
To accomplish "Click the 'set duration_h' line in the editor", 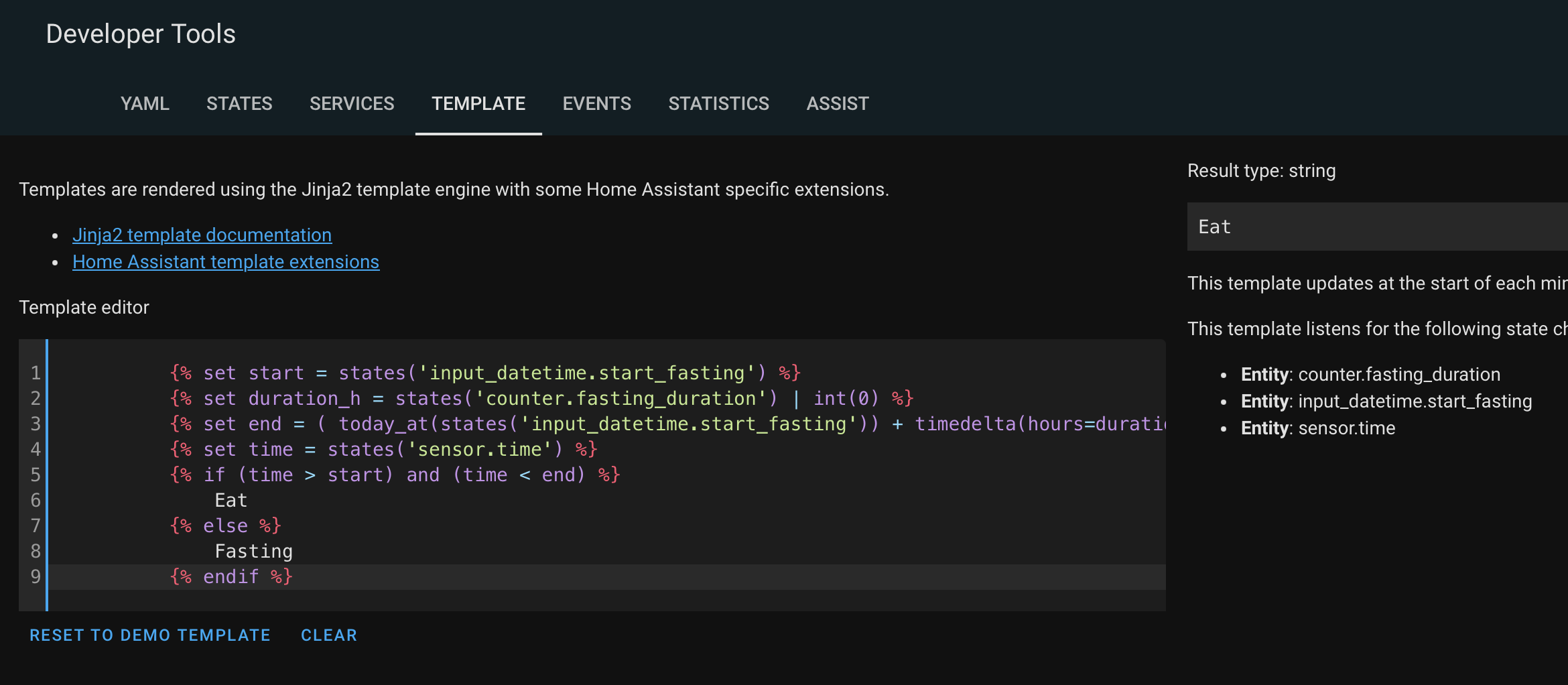I will (x=541, y=399).
